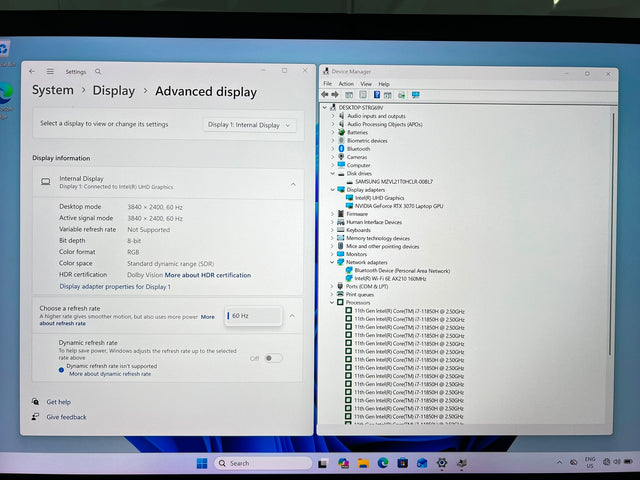Screen dimensions: 640x480
Task: Select Intel(R) Wi-Fi 6E AX210 160MHz
Action: [x=390, y=278]
